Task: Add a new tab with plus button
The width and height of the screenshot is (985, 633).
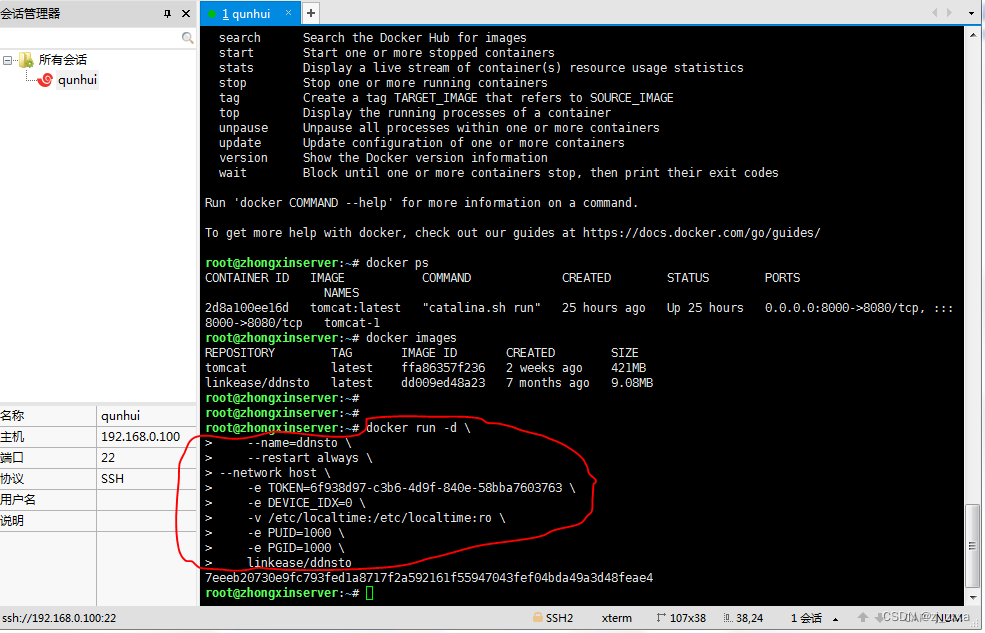Action: pos(311,13)
